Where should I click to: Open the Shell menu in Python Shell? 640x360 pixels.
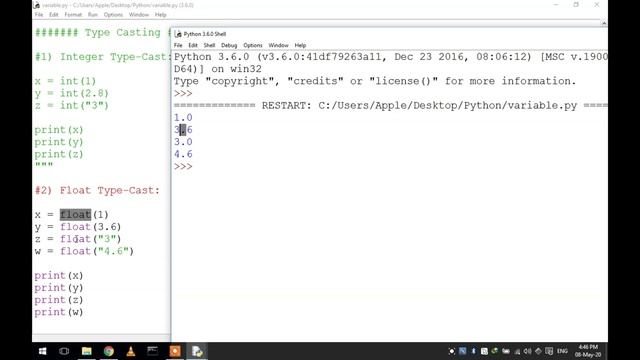pos(209,45)
